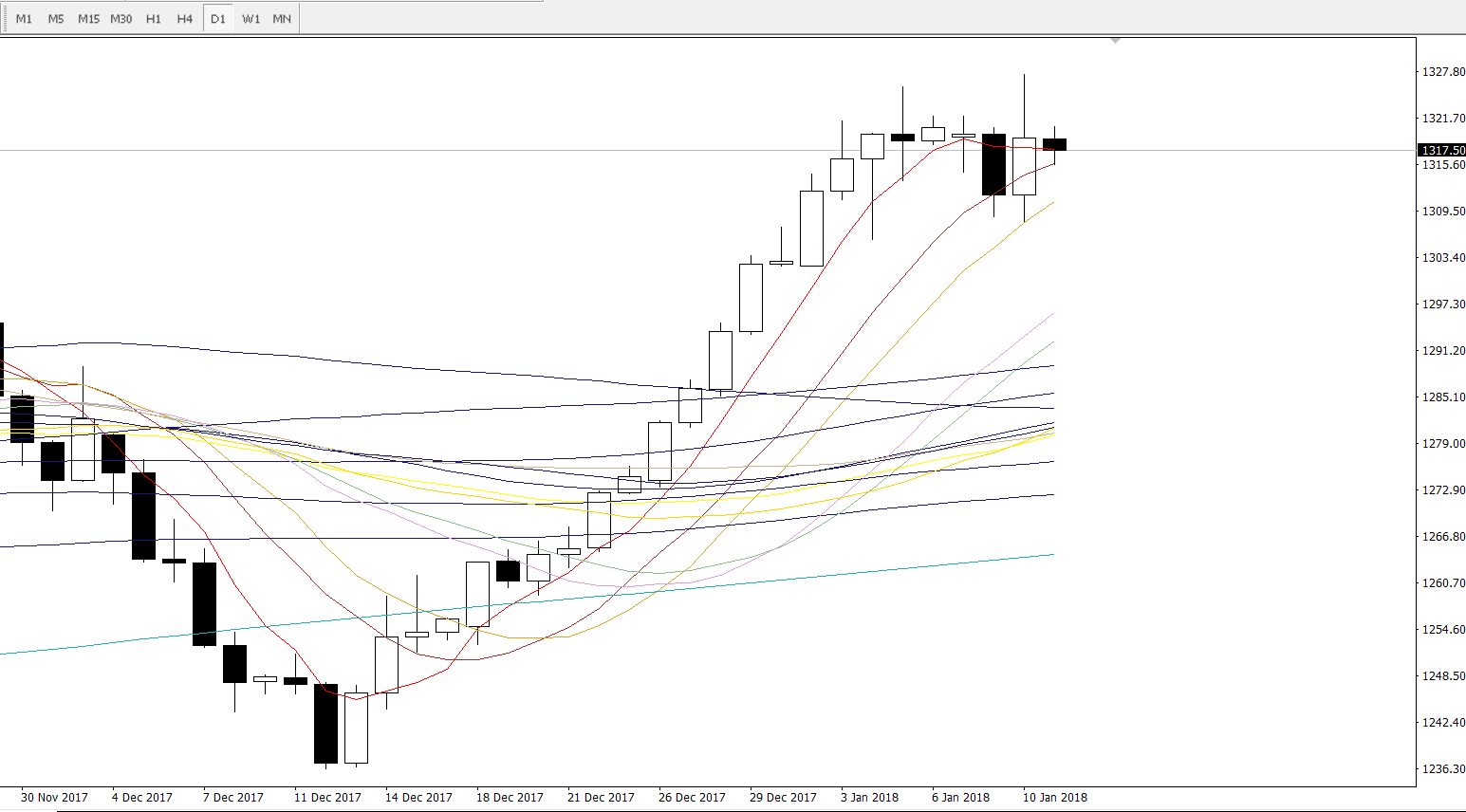
Task: Change chart period to M15
Action: [88, 19]
